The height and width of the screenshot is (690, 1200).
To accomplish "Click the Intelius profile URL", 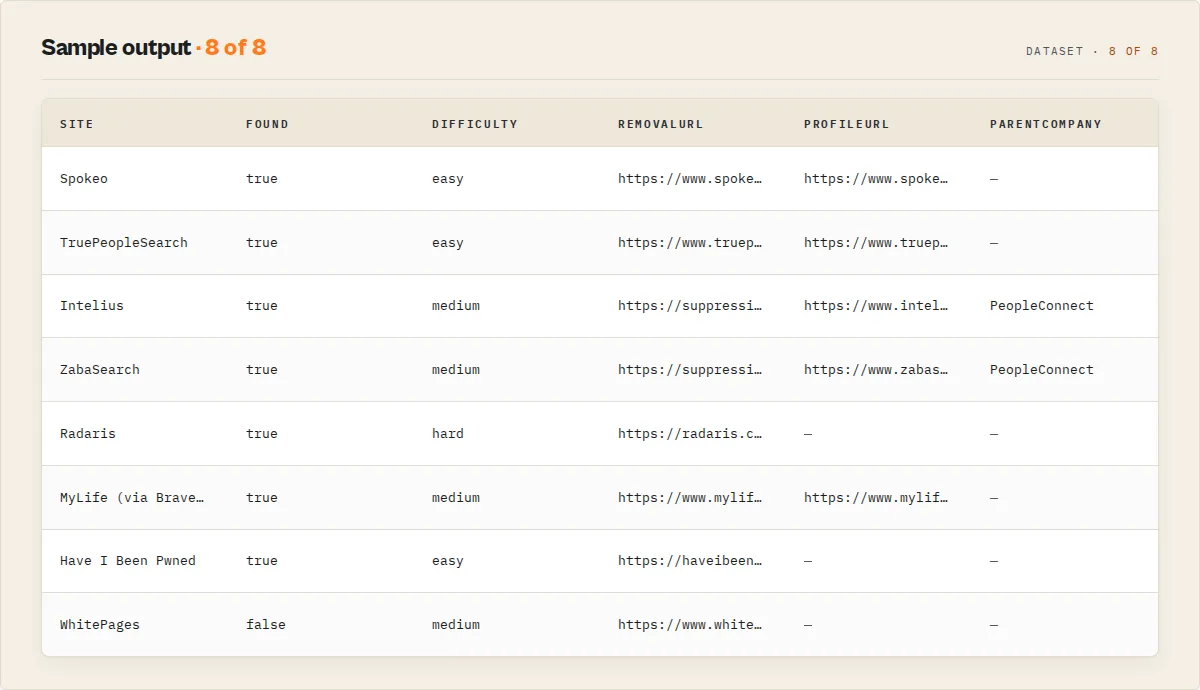I will tap(876, 306).
